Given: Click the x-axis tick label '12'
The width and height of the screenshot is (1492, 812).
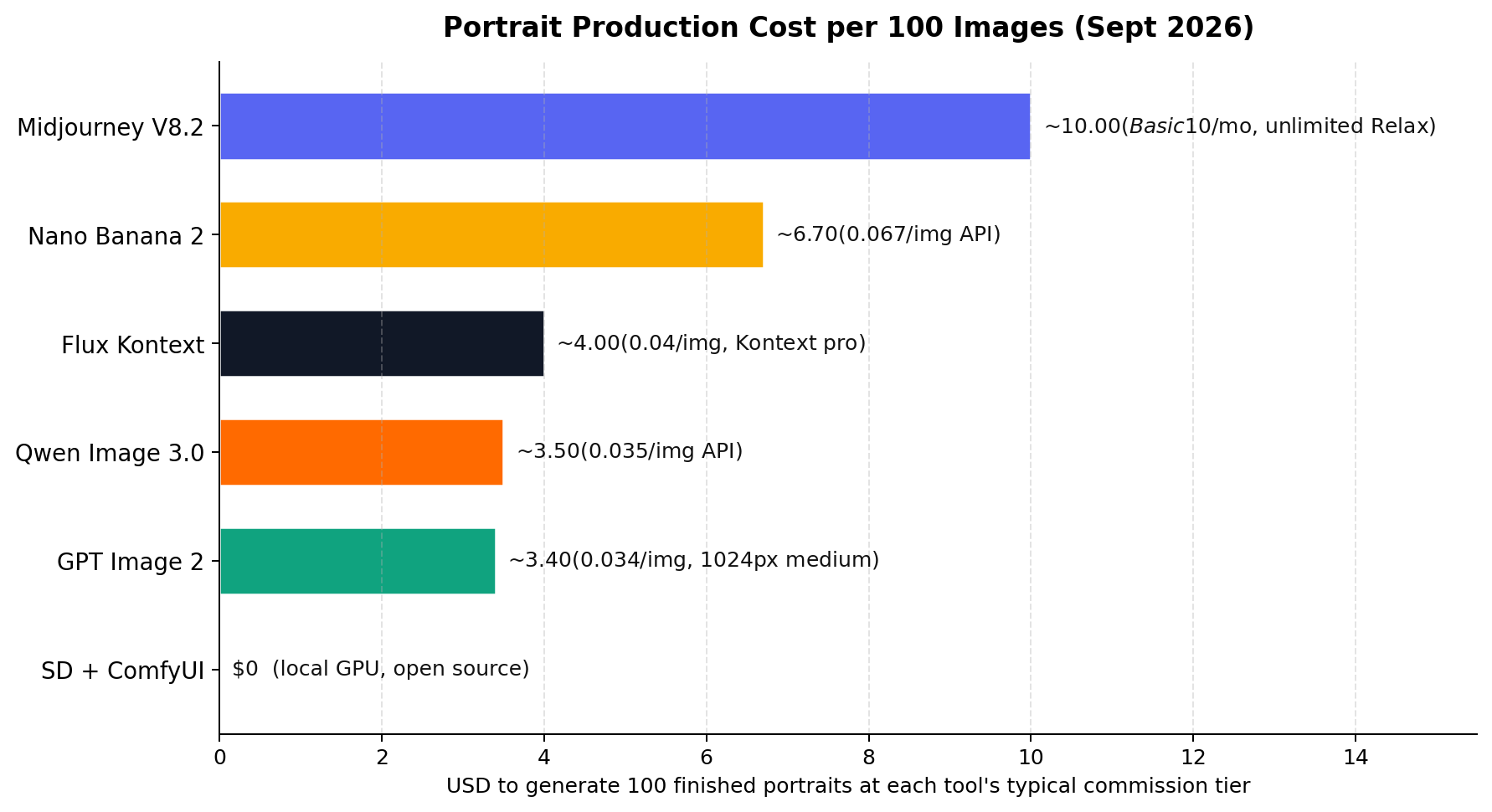Looking at the screenshot, I should click(x=1193, y=758).
